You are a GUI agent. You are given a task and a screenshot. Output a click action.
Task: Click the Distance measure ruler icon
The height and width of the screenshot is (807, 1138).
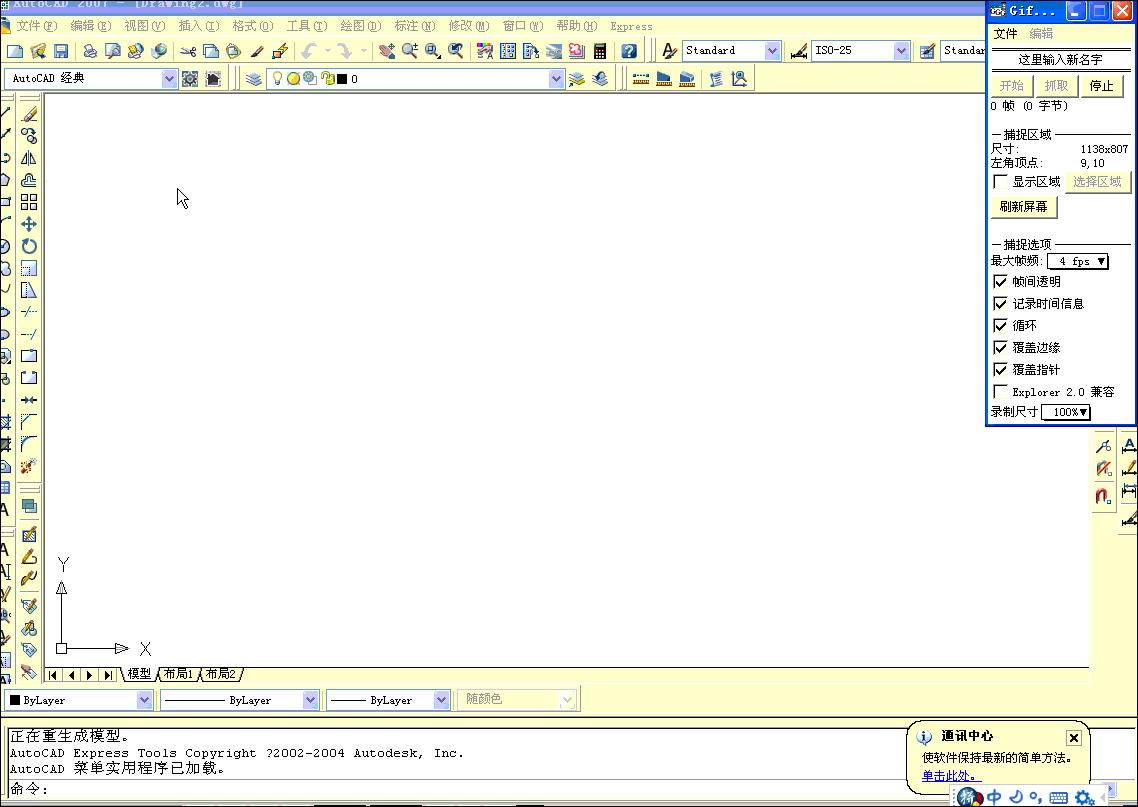641,79
